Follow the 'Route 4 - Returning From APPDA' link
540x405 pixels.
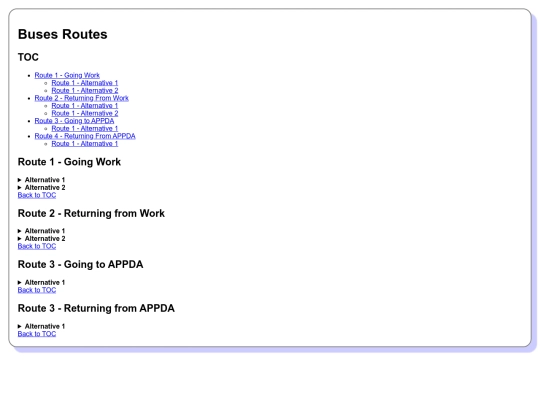(85, 136)
